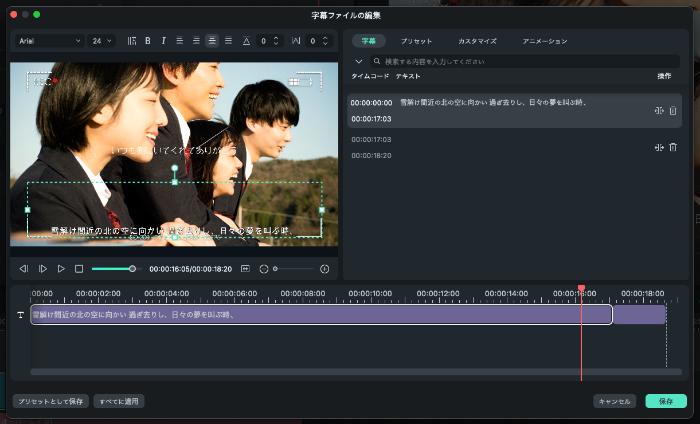Screen dimensions: 700x424
Task: Click the タイムコード column header
Action: (x=370, y=76)
